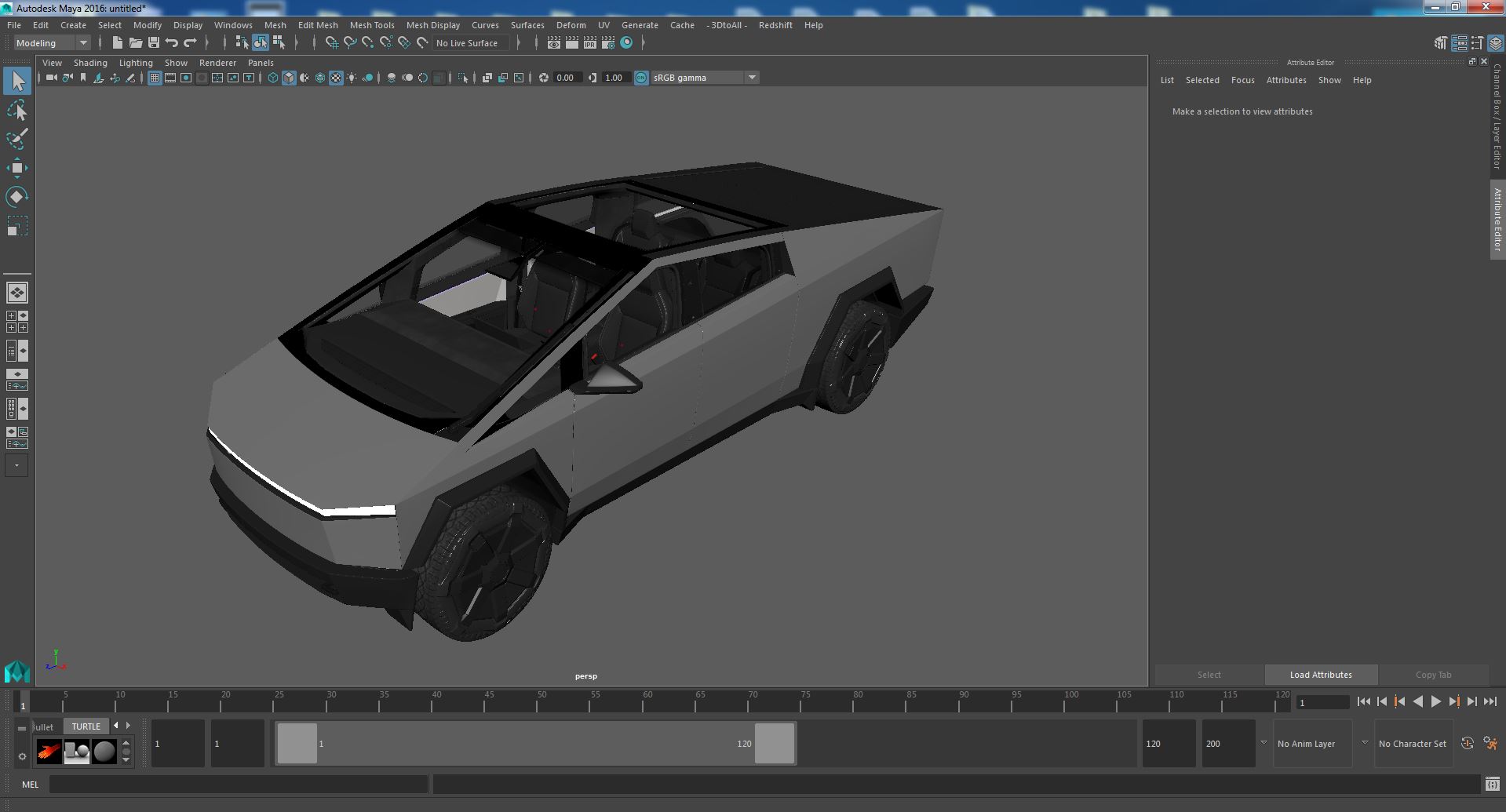Open the Attribute Editor side tab
The width and height of the screenshot is (1506, 812).
tap(1497, 220)
